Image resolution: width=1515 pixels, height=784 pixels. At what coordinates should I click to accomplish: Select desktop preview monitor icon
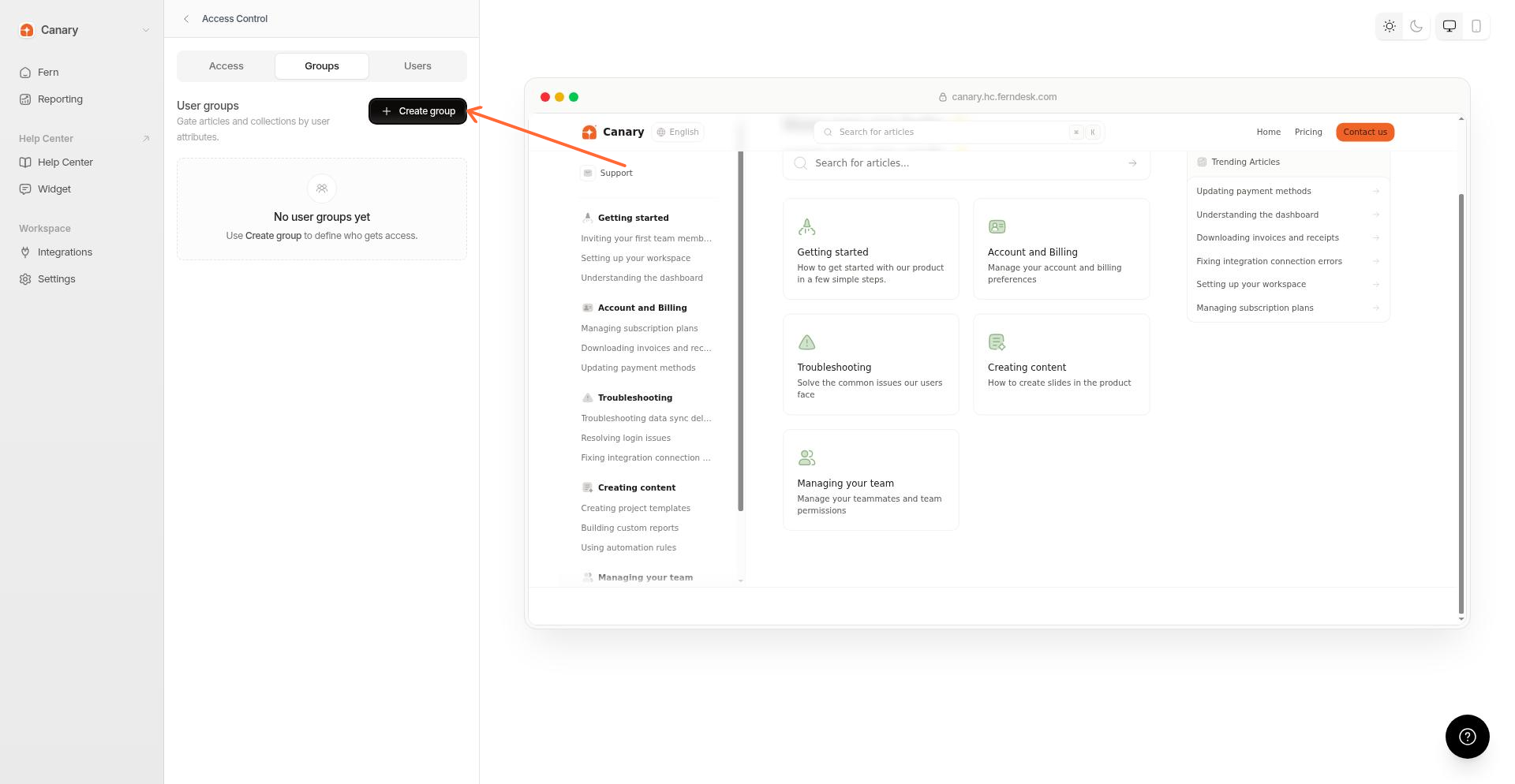[1450, 26]
